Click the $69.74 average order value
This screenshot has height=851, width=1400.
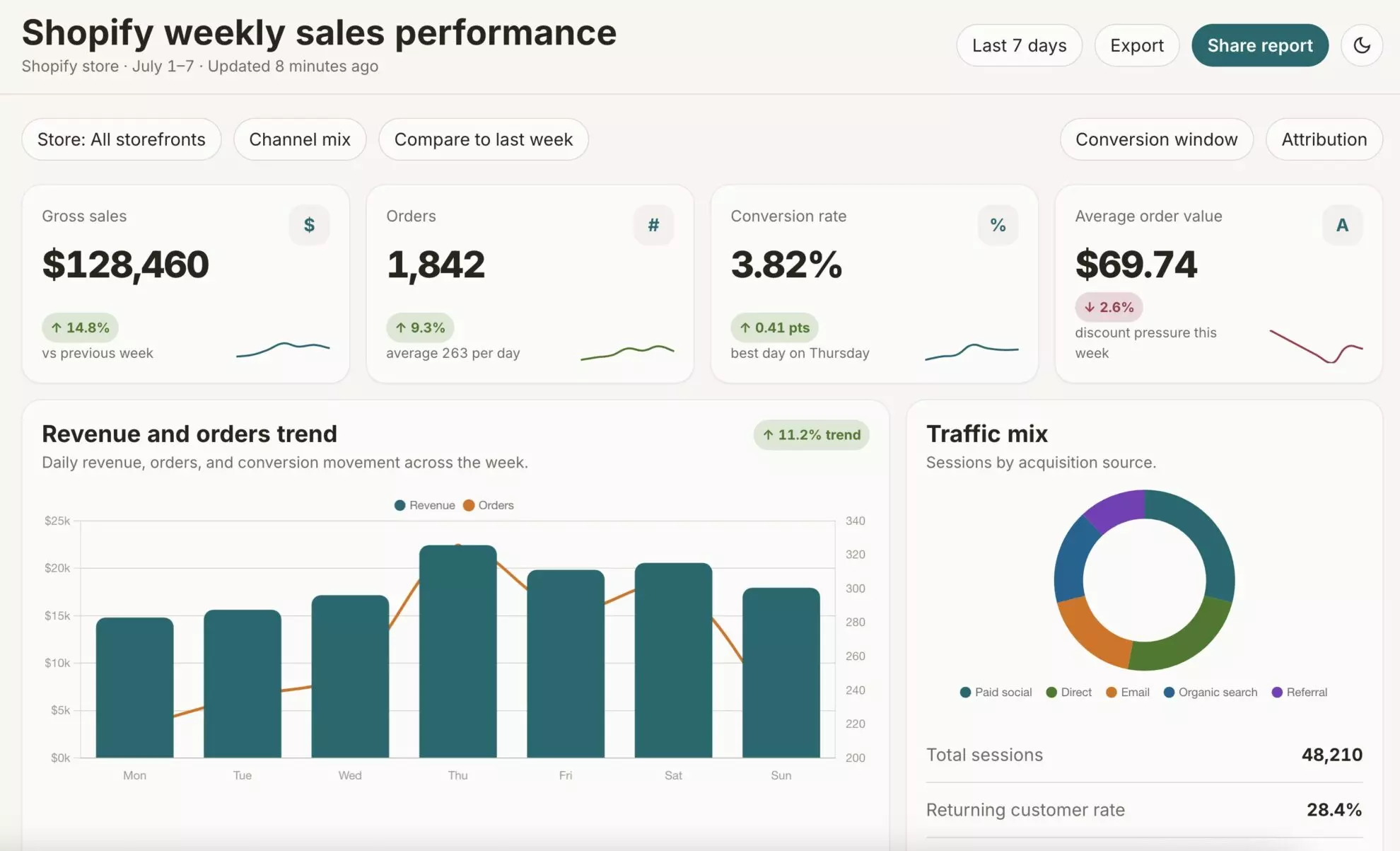1136,265
